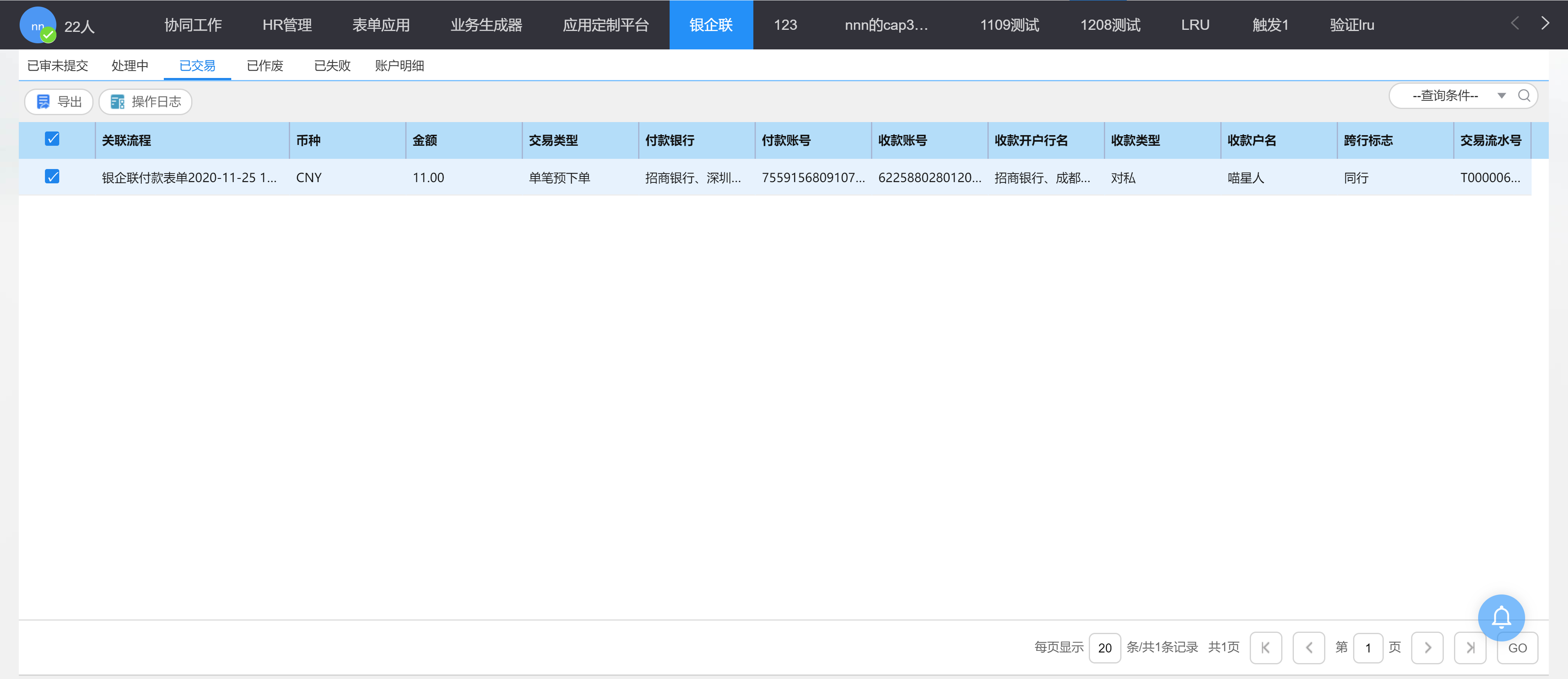Go to the next page

click(x=1427, y=648)
